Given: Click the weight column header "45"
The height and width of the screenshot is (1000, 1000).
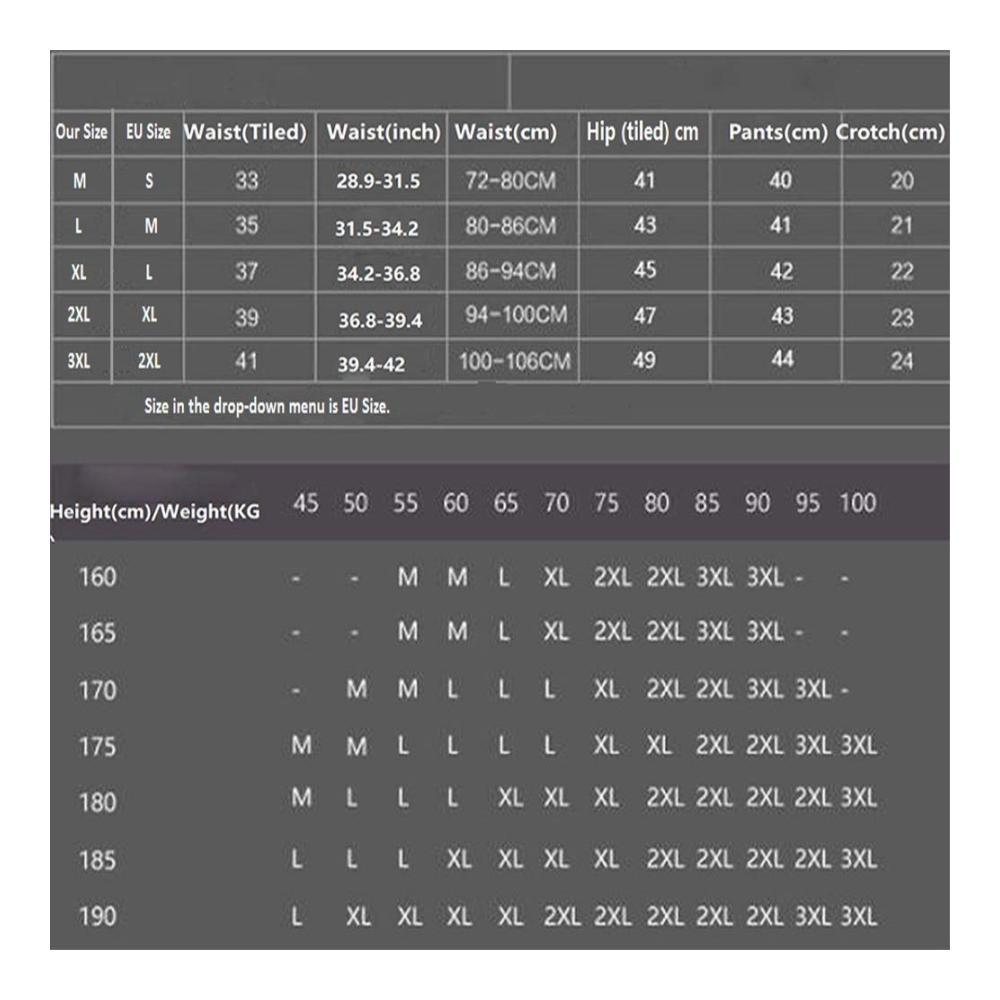Looking at the screenshot, I should 305,503.
